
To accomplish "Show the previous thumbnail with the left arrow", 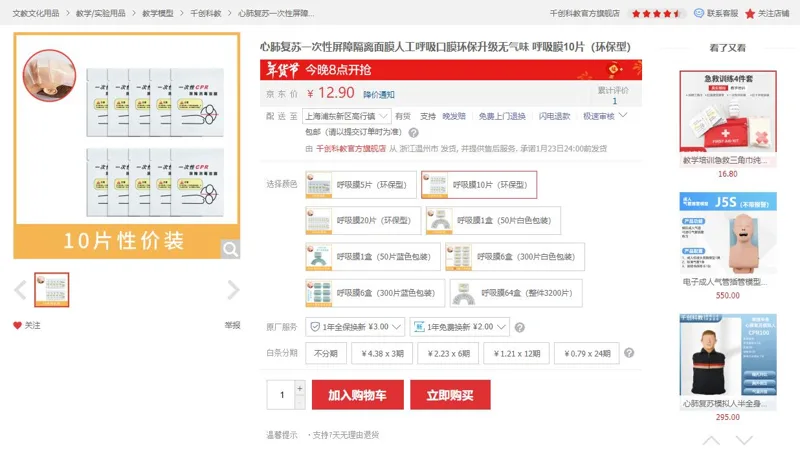I will (x=20, y=290).
